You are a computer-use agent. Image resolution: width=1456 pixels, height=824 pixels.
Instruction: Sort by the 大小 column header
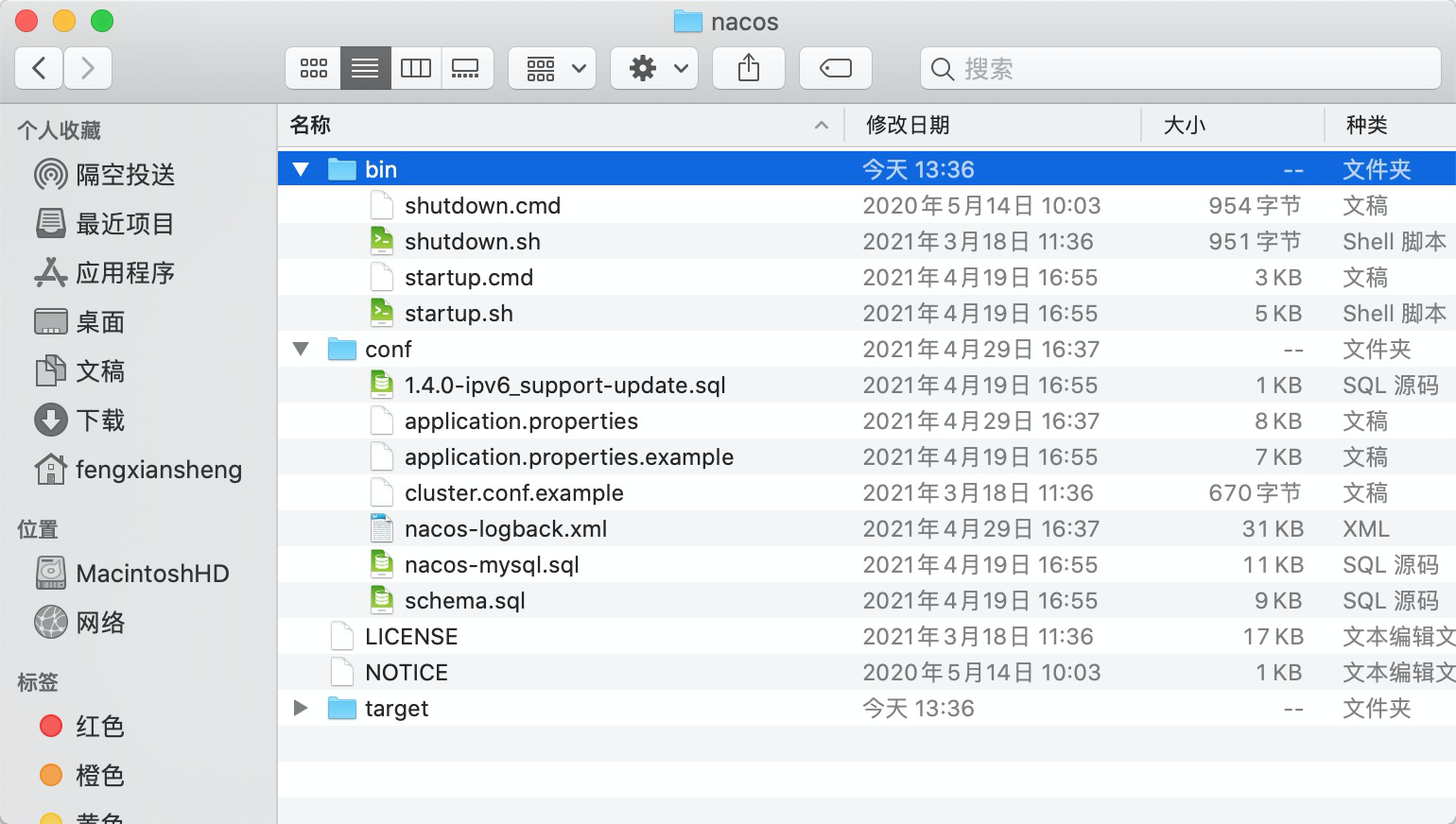[1185, 125]
